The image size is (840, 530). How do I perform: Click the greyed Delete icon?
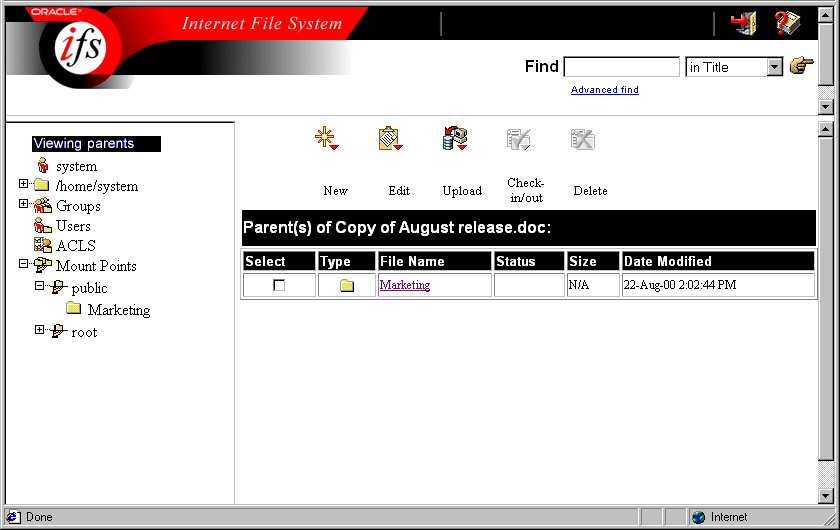pyautogui.click(x=583, y=139)
